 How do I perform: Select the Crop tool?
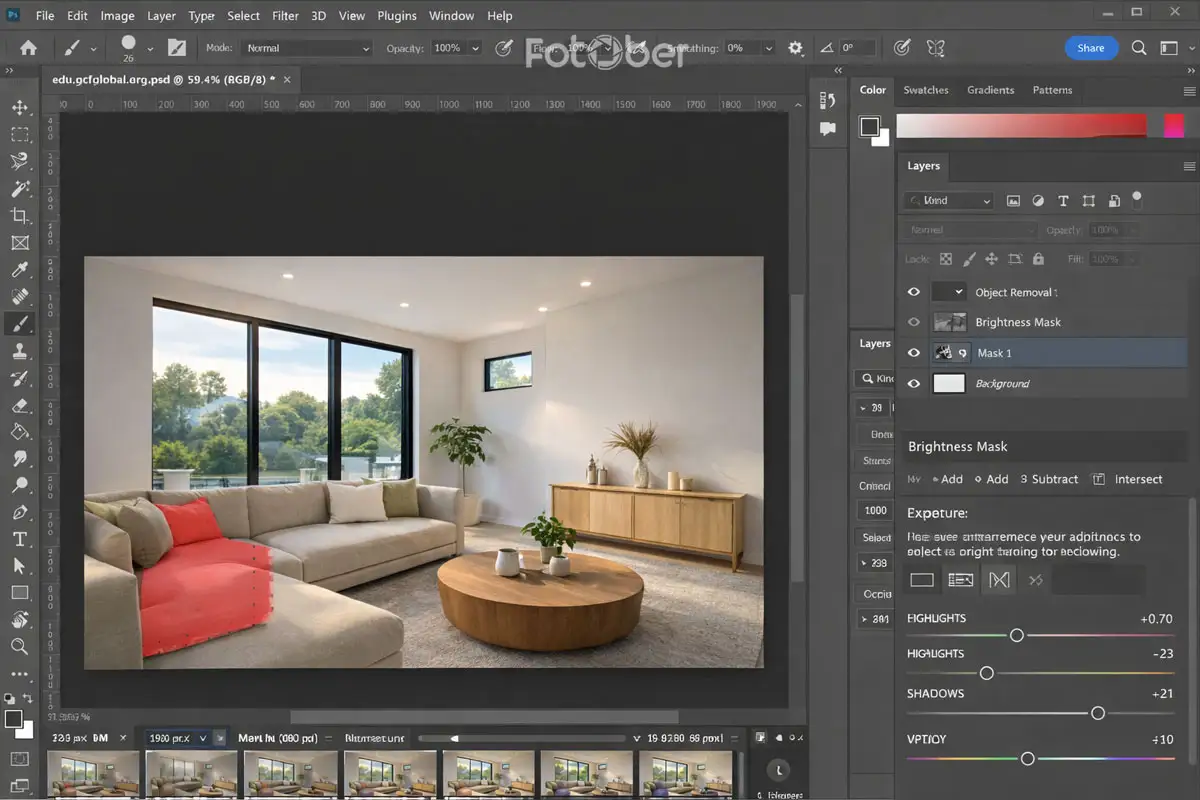(x=19, y=215)
